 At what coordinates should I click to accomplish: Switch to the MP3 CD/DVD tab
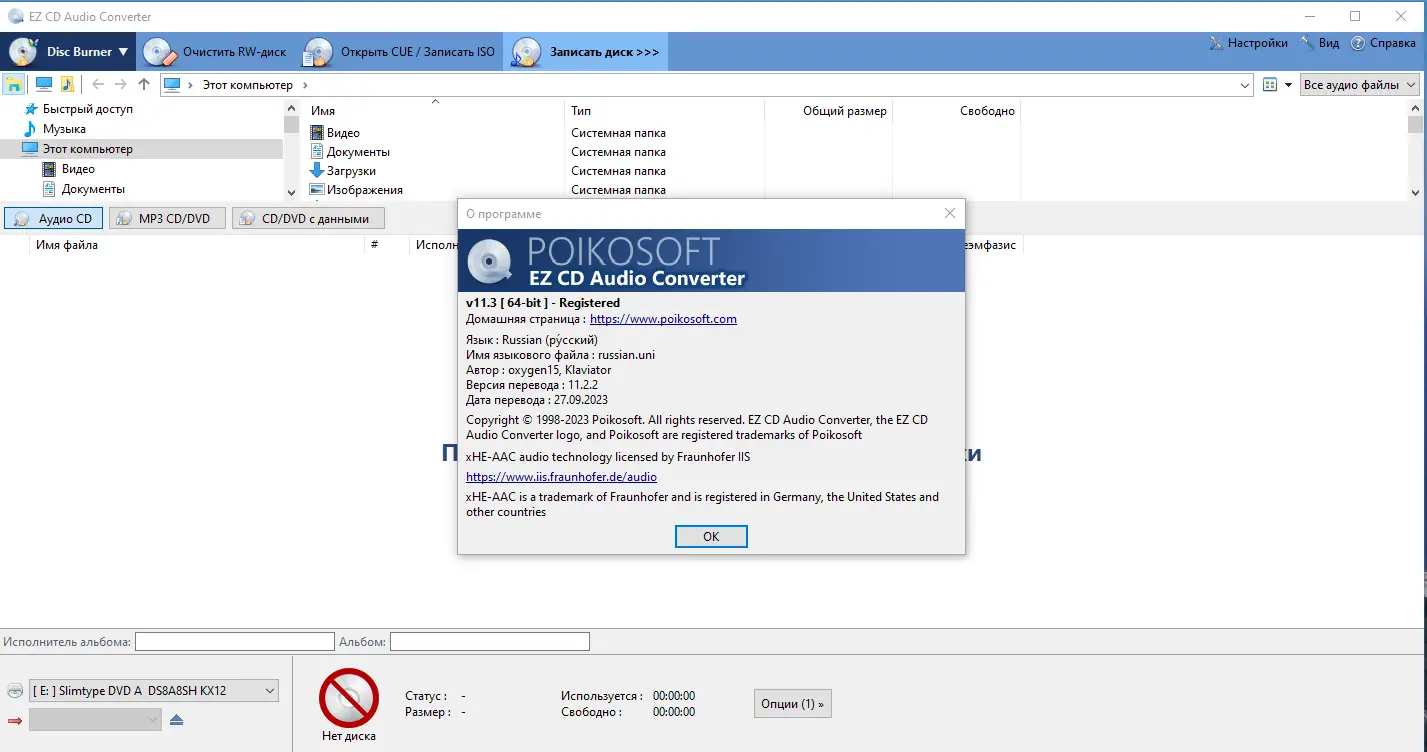point(167,218)
